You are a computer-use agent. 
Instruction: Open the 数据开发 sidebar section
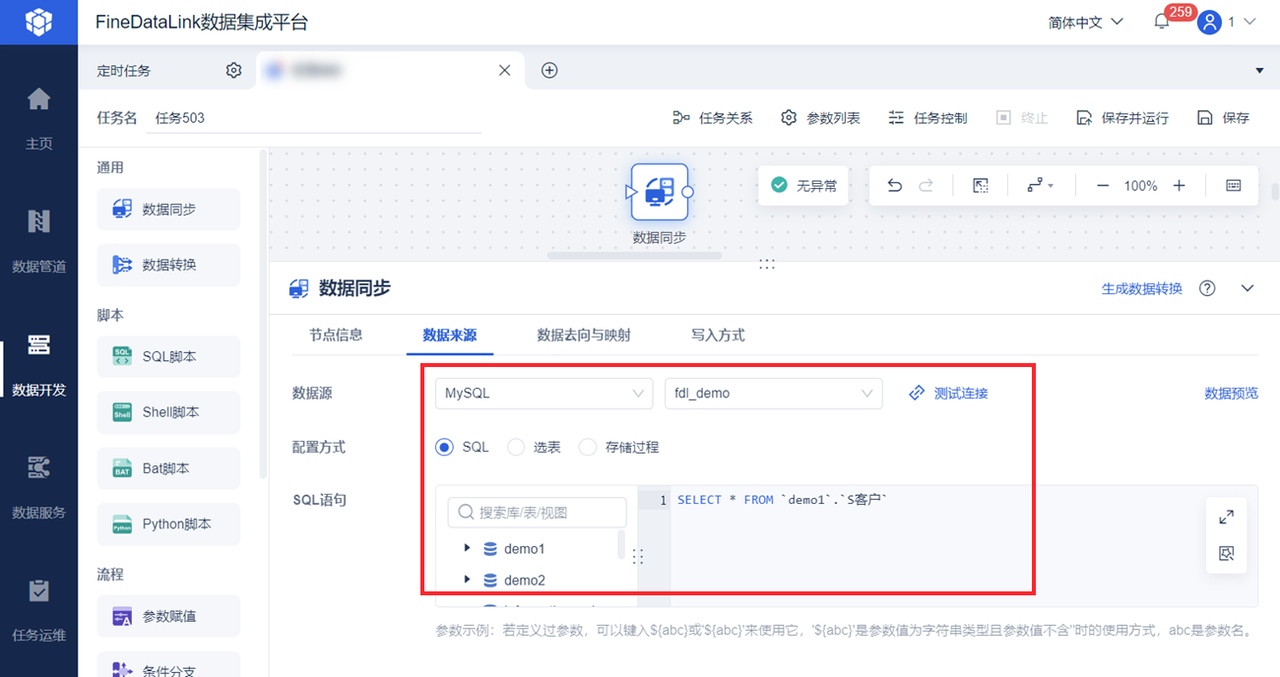39,364
